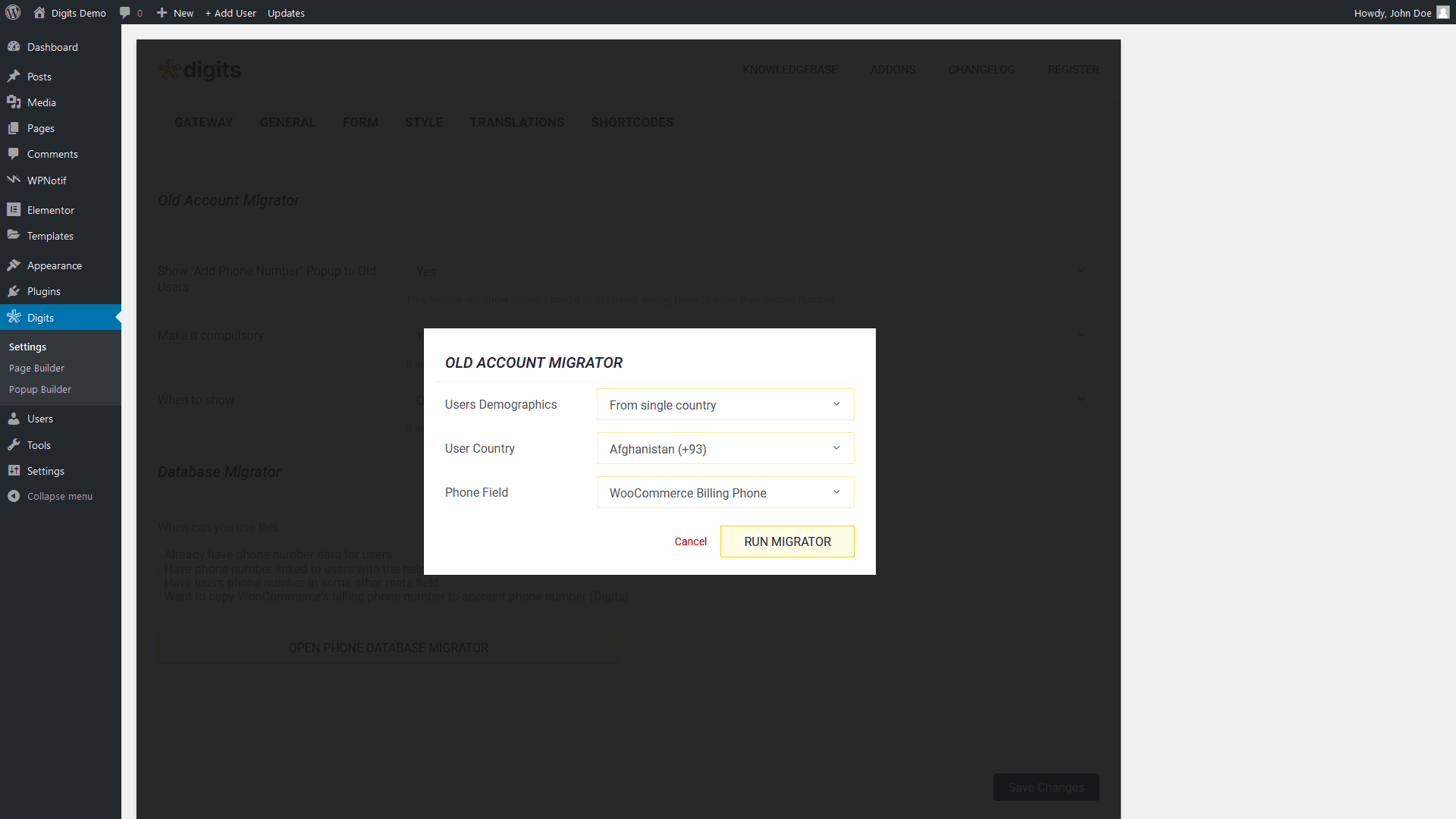1456x819 pixels.
Task: Open the KNOWLEDGEBASE link
Action: 789,70
